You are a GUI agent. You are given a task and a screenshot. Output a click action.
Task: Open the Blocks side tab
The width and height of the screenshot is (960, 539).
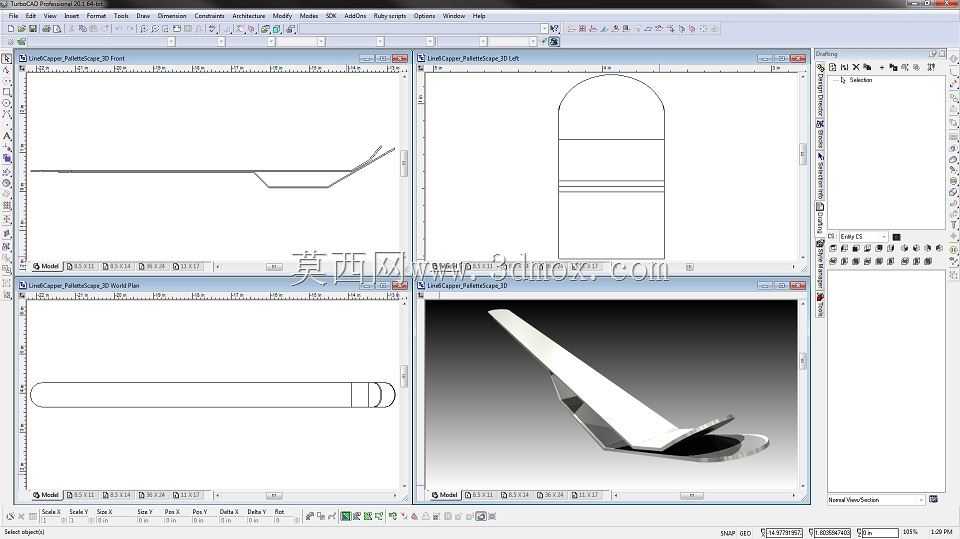pos(820,134)
